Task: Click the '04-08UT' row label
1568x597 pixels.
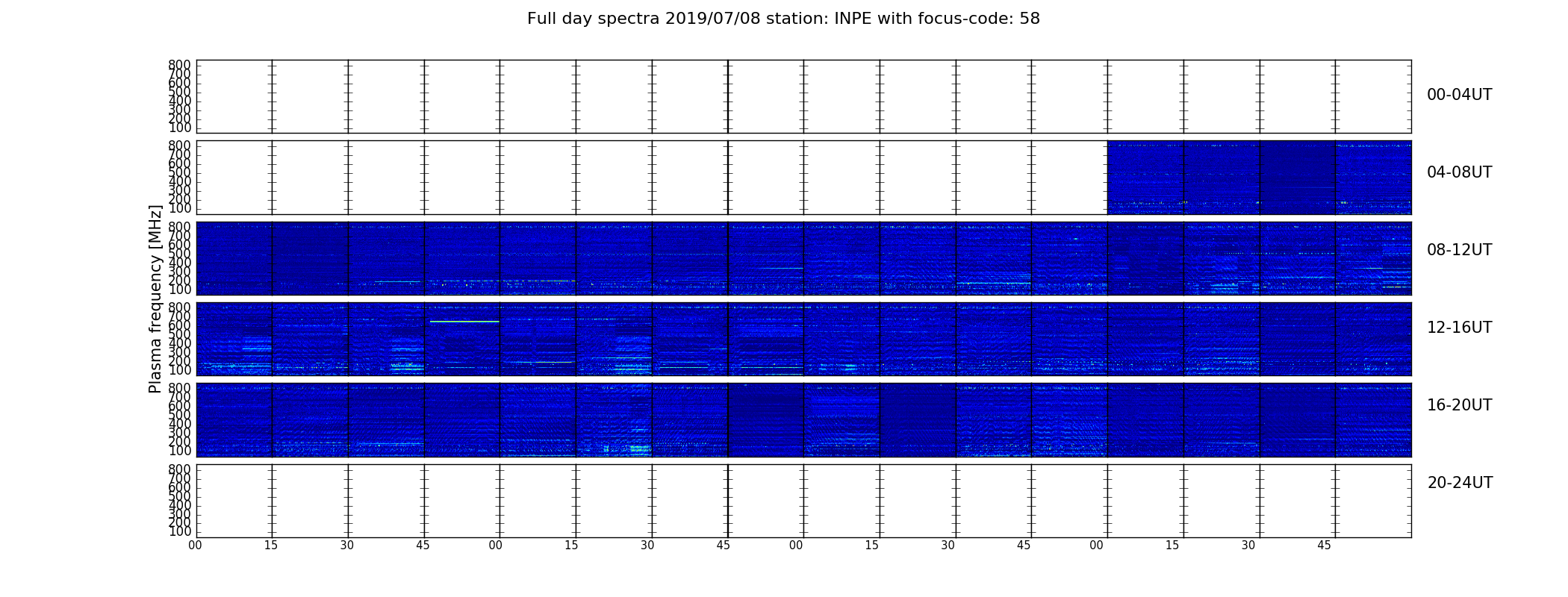Action: tap(1459, 172)
